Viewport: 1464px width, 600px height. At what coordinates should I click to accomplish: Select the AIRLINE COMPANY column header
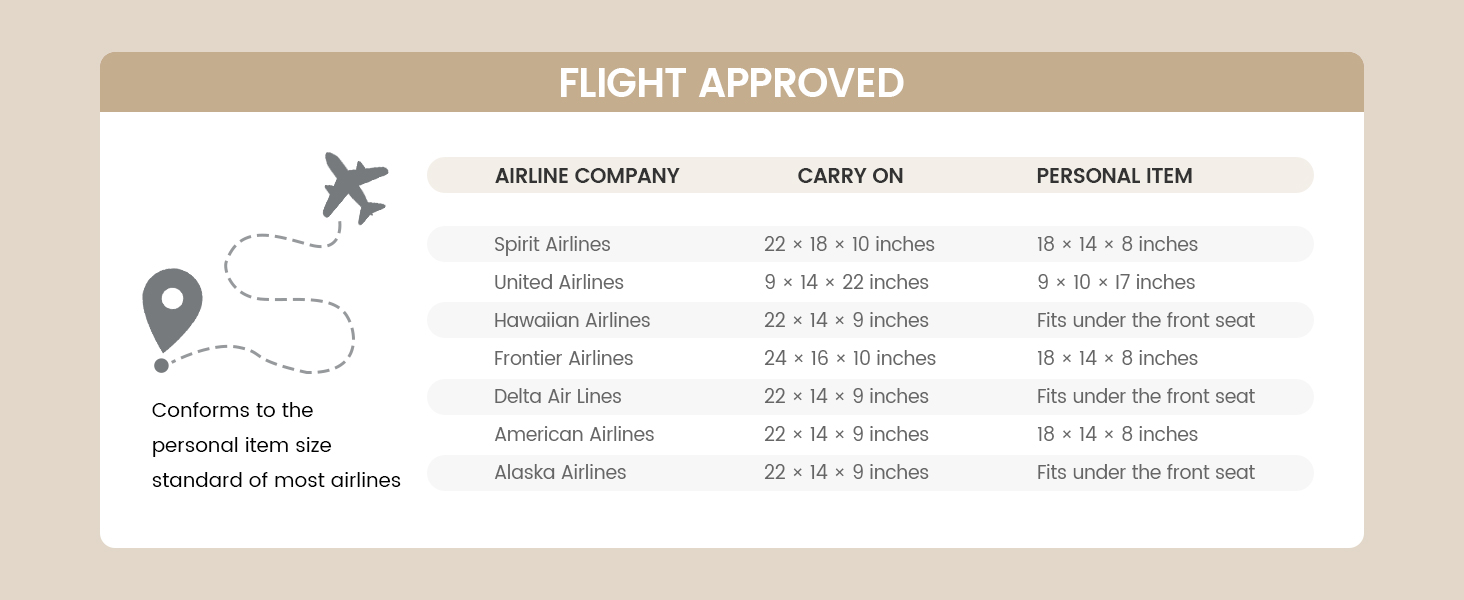[x=587, y=176]
